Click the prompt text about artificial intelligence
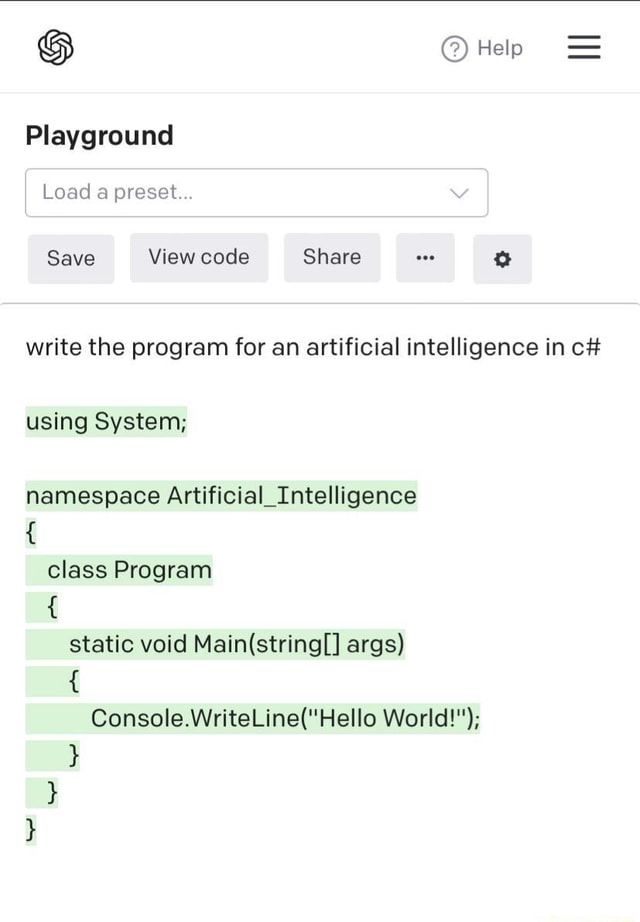640x922 pixels. (312, 347)
